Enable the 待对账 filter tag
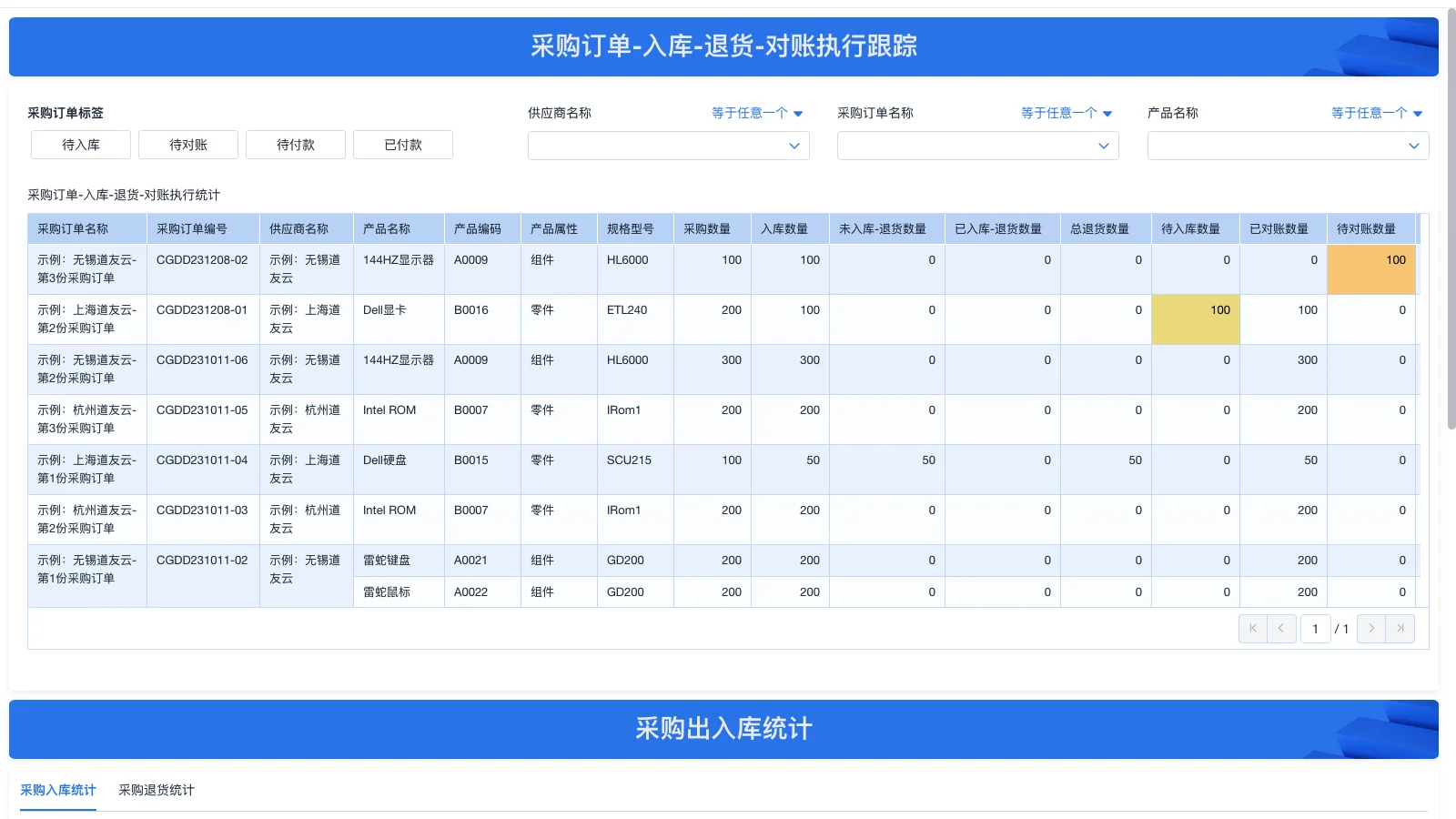Viewport: 1456px width, 819px height. point(187,144)
